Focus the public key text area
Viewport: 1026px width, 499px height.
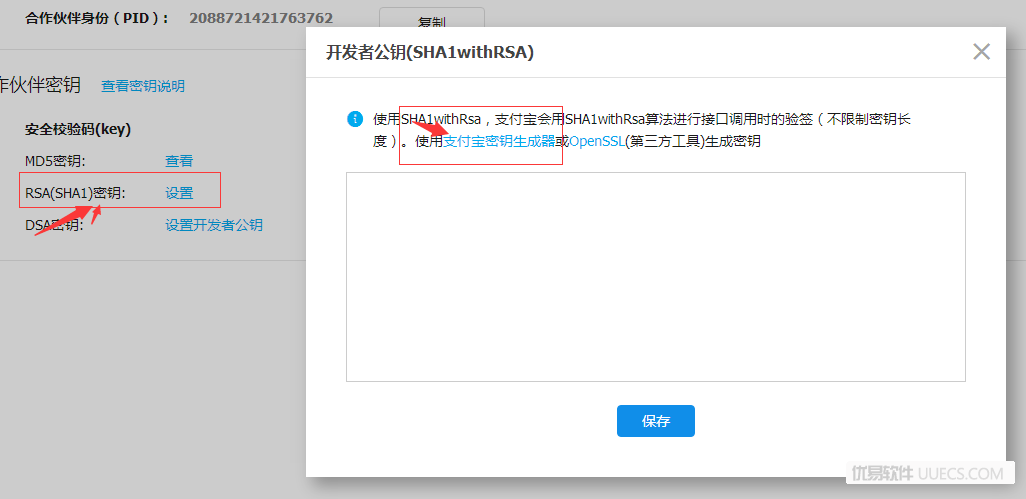coord(656,277)
